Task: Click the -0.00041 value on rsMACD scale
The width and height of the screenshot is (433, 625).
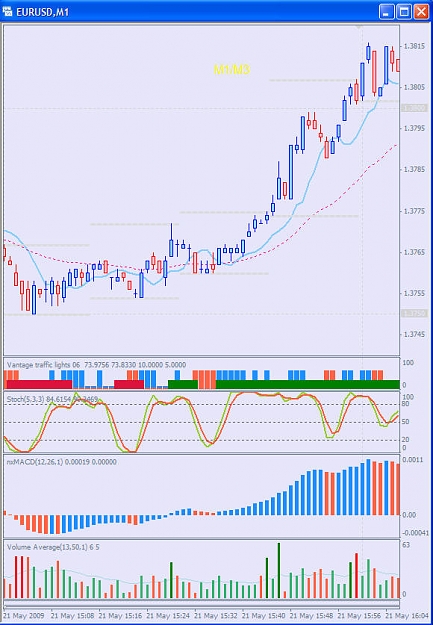Action: pos(413,533)
